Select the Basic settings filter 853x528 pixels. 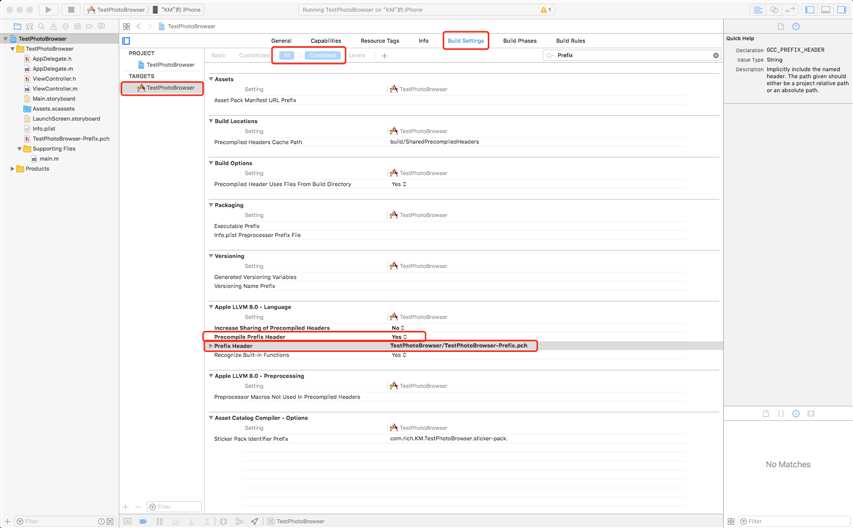[x=218, y=55]
